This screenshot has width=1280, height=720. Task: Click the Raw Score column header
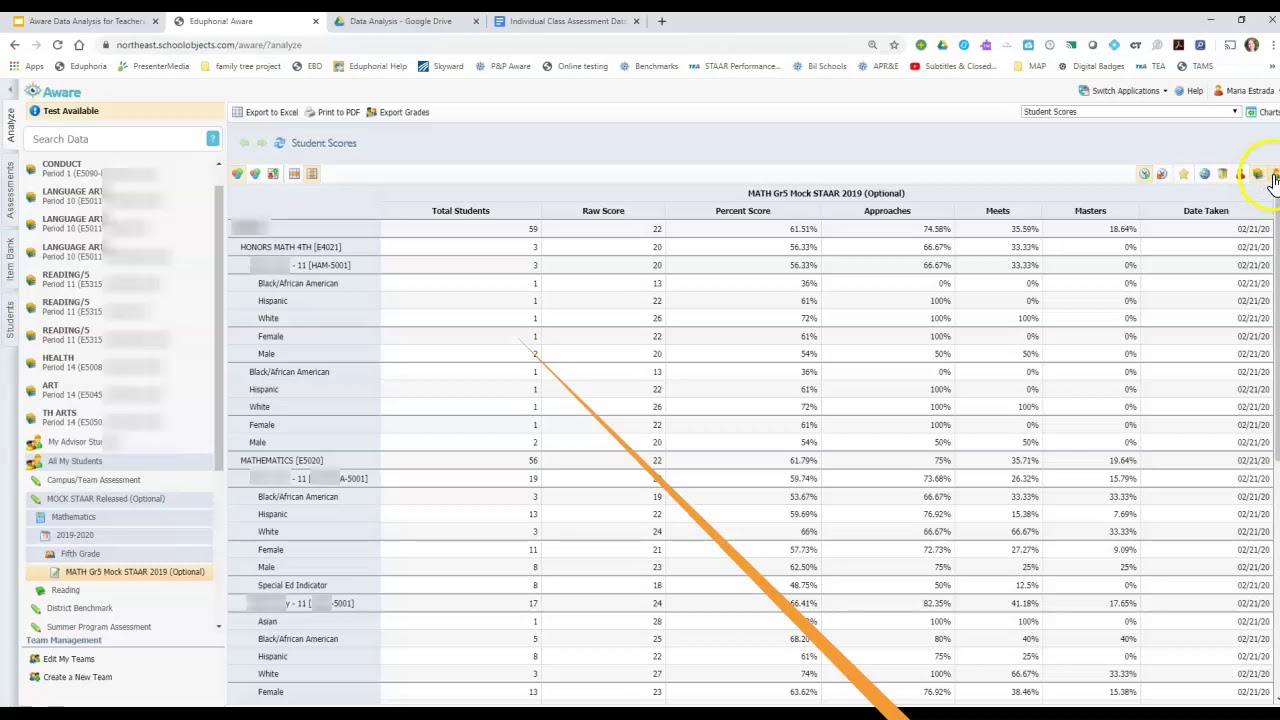pos(603,211)
